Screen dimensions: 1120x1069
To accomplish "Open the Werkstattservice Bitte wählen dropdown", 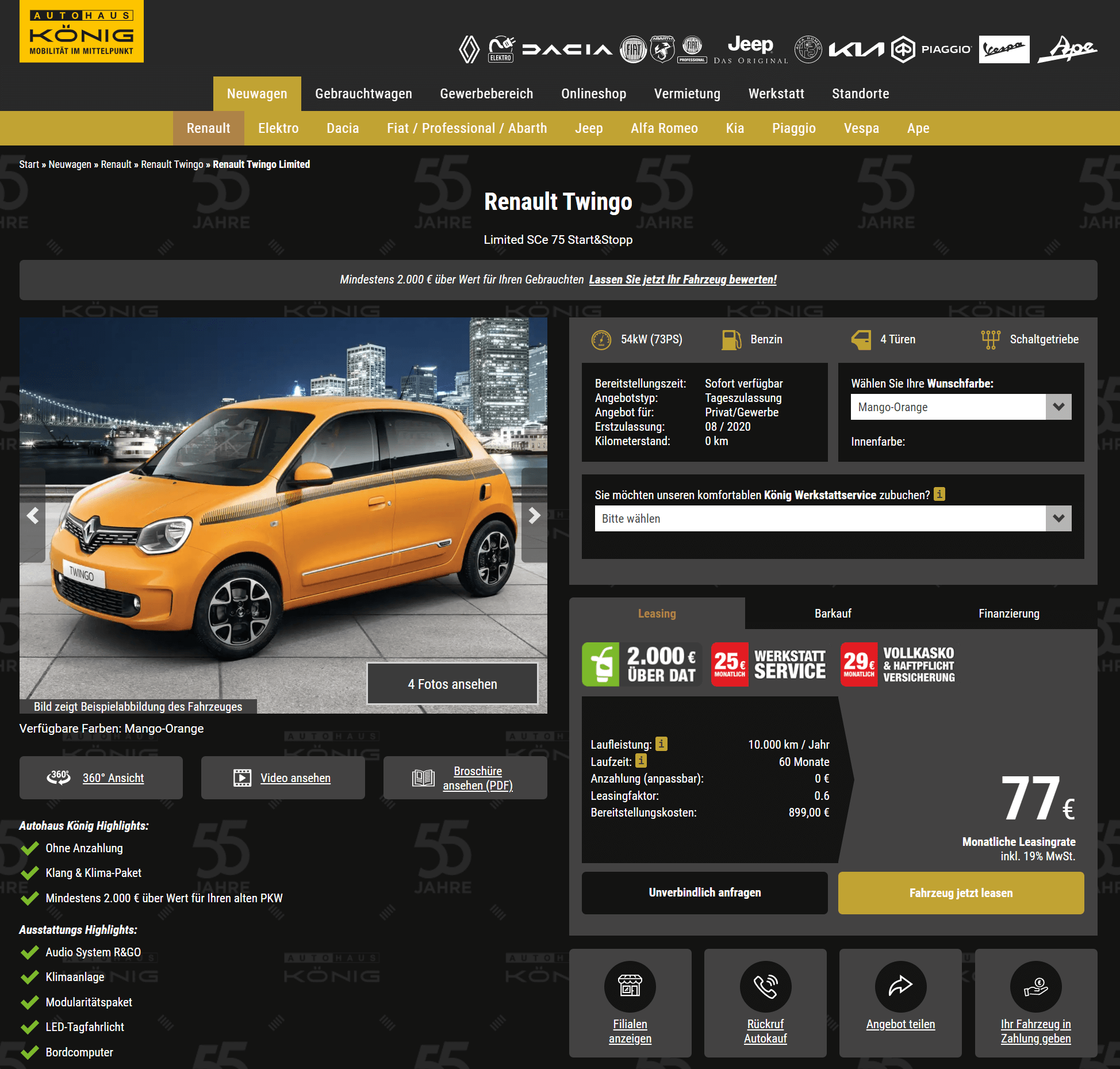I will click(833, 519).
